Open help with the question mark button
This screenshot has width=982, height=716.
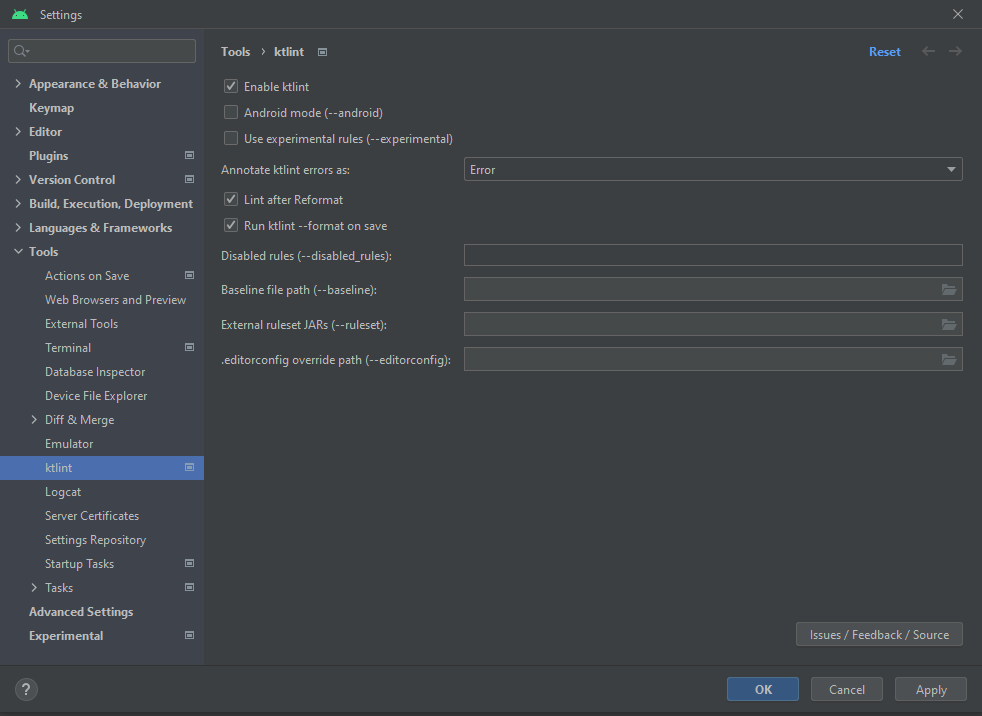click(x=26, y=690)
